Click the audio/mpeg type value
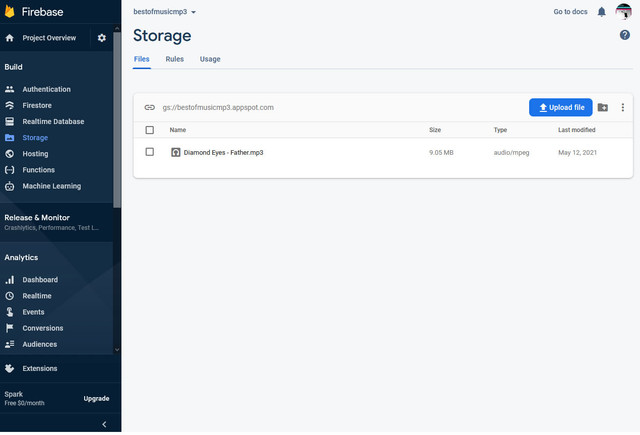The image size is (640, 435). [511, 152]
